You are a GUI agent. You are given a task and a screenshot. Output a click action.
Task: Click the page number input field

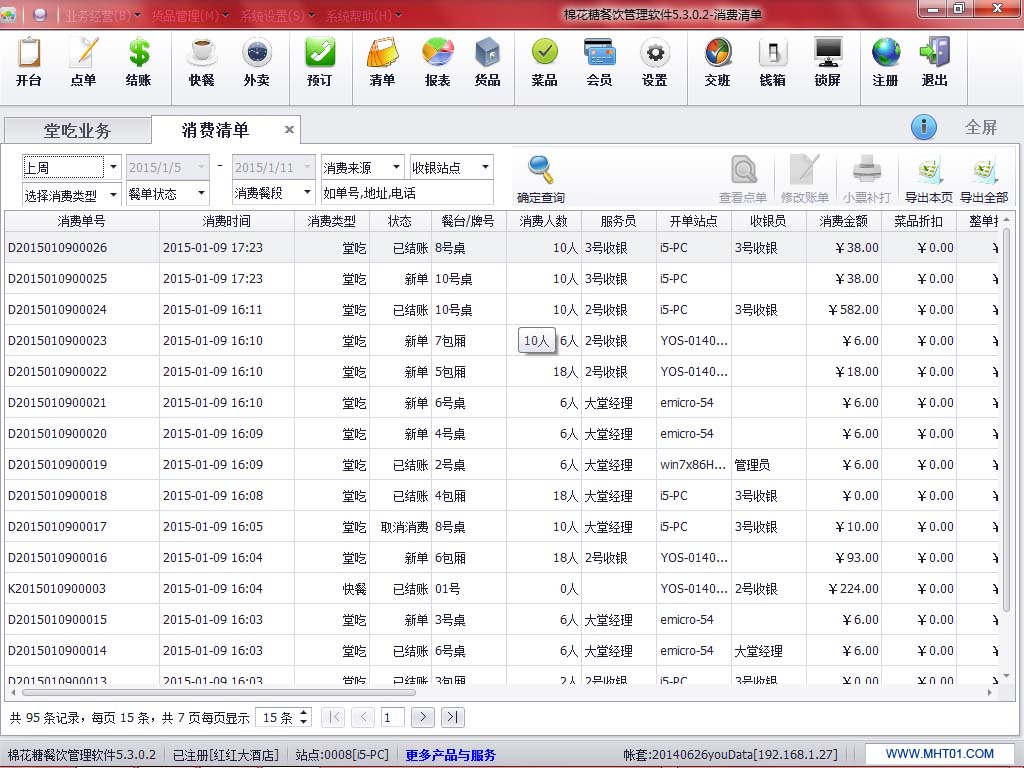click(x=393, y=718)
